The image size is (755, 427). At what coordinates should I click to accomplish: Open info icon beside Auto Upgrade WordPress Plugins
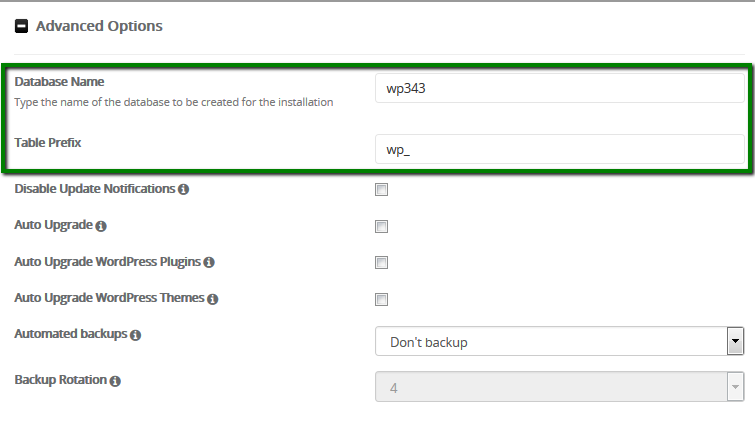[208, 262]
